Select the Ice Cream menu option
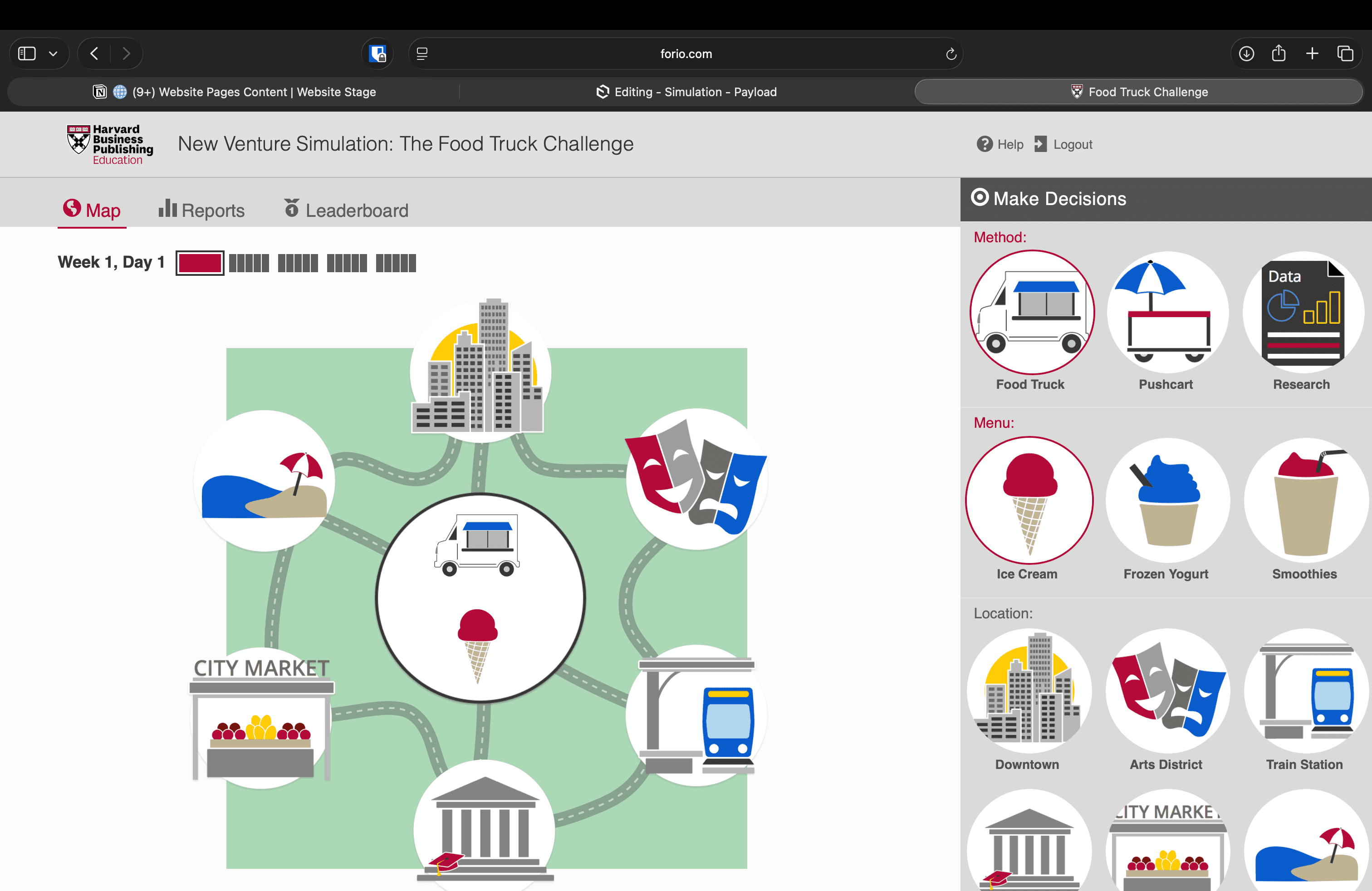This screenshot has width=1372, height=891. [1029, 500]
